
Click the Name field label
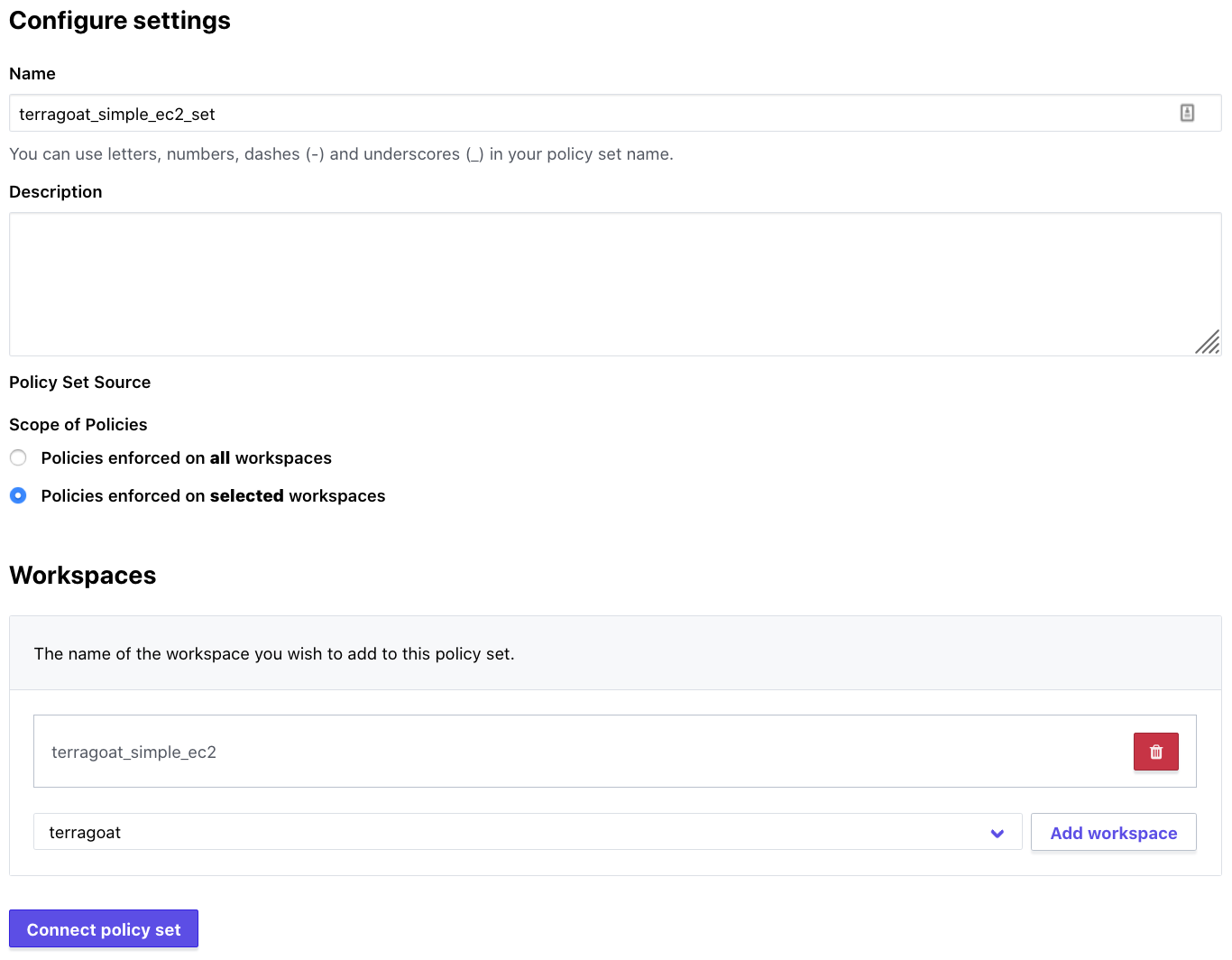32,73
